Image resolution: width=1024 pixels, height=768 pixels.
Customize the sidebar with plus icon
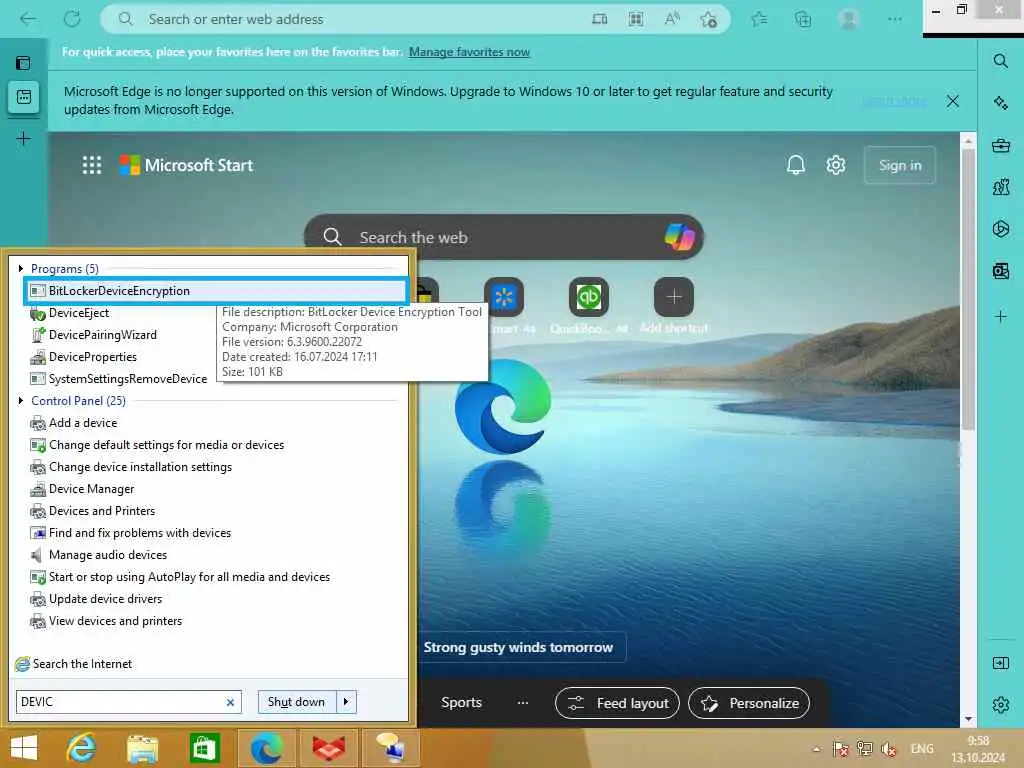pos(1000,317)
